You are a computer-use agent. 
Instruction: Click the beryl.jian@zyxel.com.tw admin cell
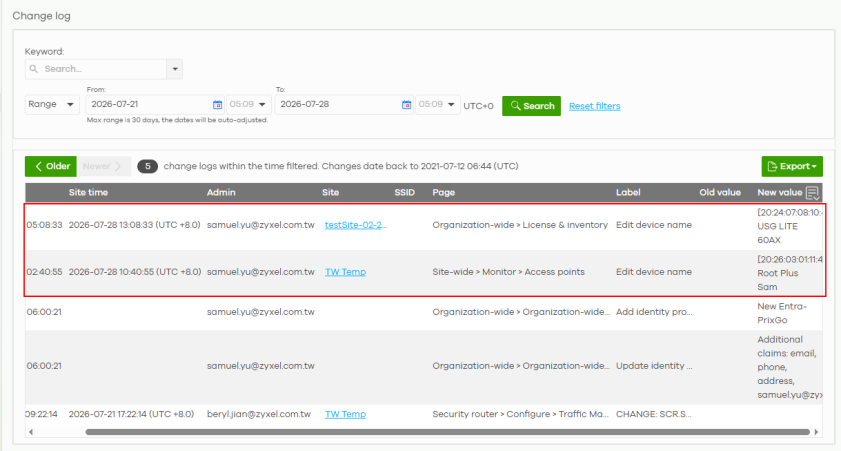pyautogui.click(x=259, y=414)
